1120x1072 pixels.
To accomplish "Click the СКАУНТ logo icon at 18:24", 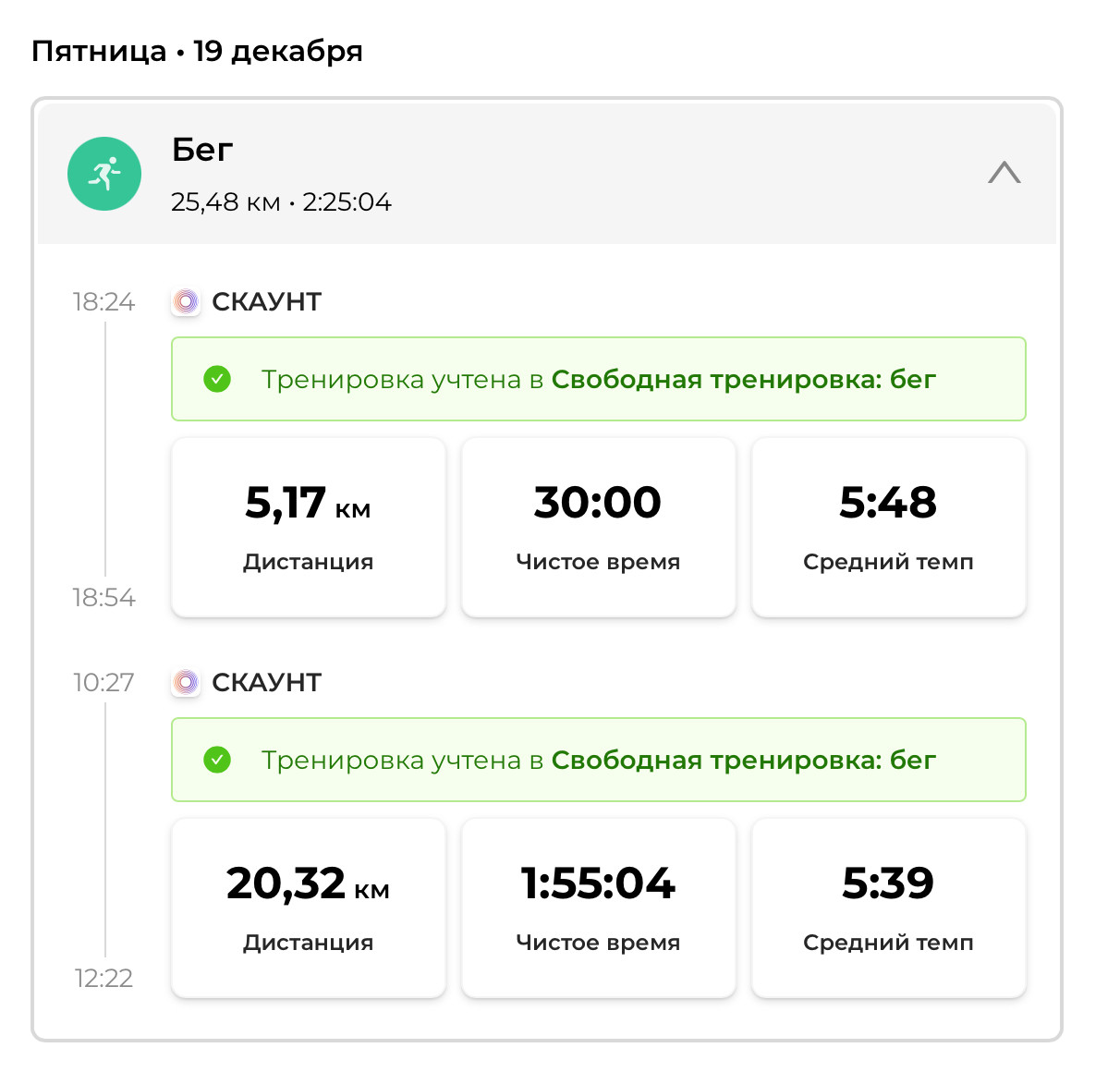I will [186, 301].
